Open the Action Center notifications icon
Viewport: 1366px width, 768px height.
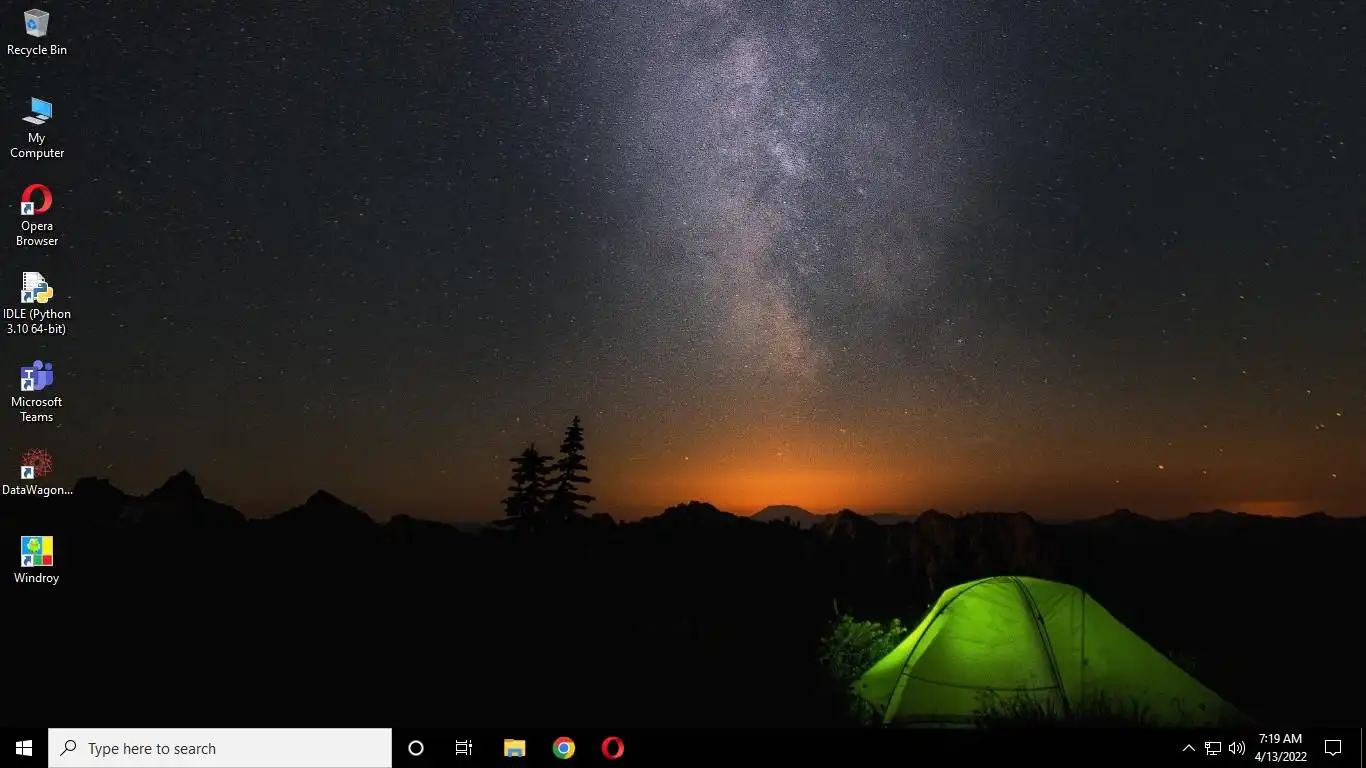tap(1333, 748)
